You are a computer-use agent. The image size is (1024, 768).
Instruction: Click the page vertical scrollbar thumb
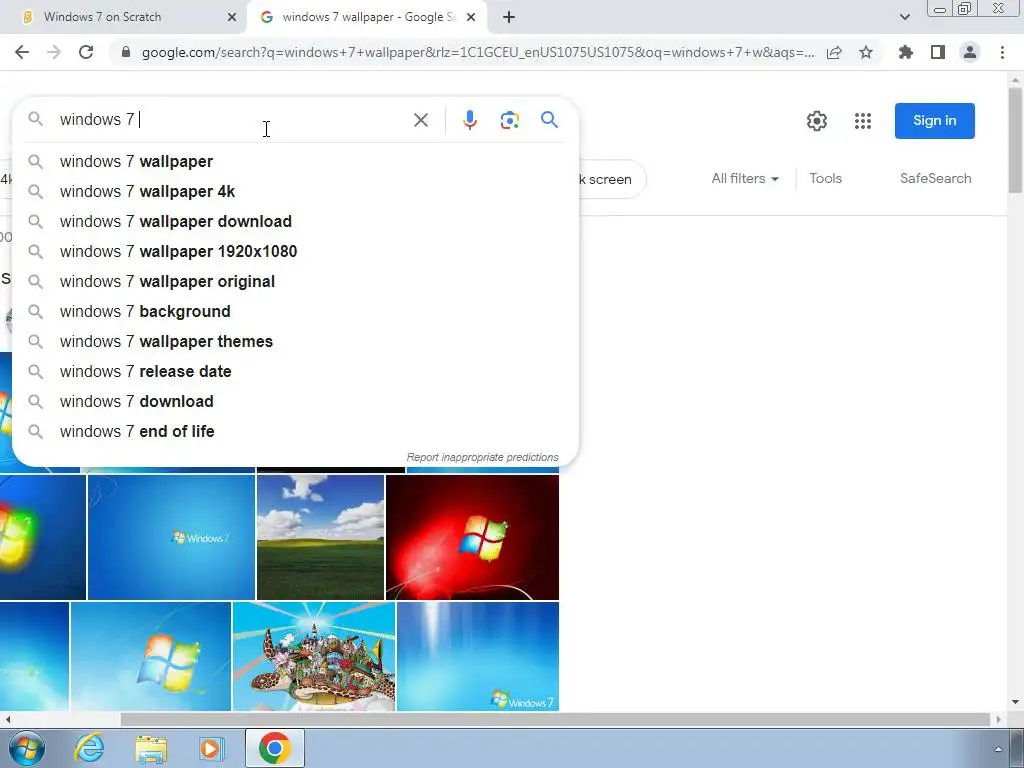tap(1015, 140)
